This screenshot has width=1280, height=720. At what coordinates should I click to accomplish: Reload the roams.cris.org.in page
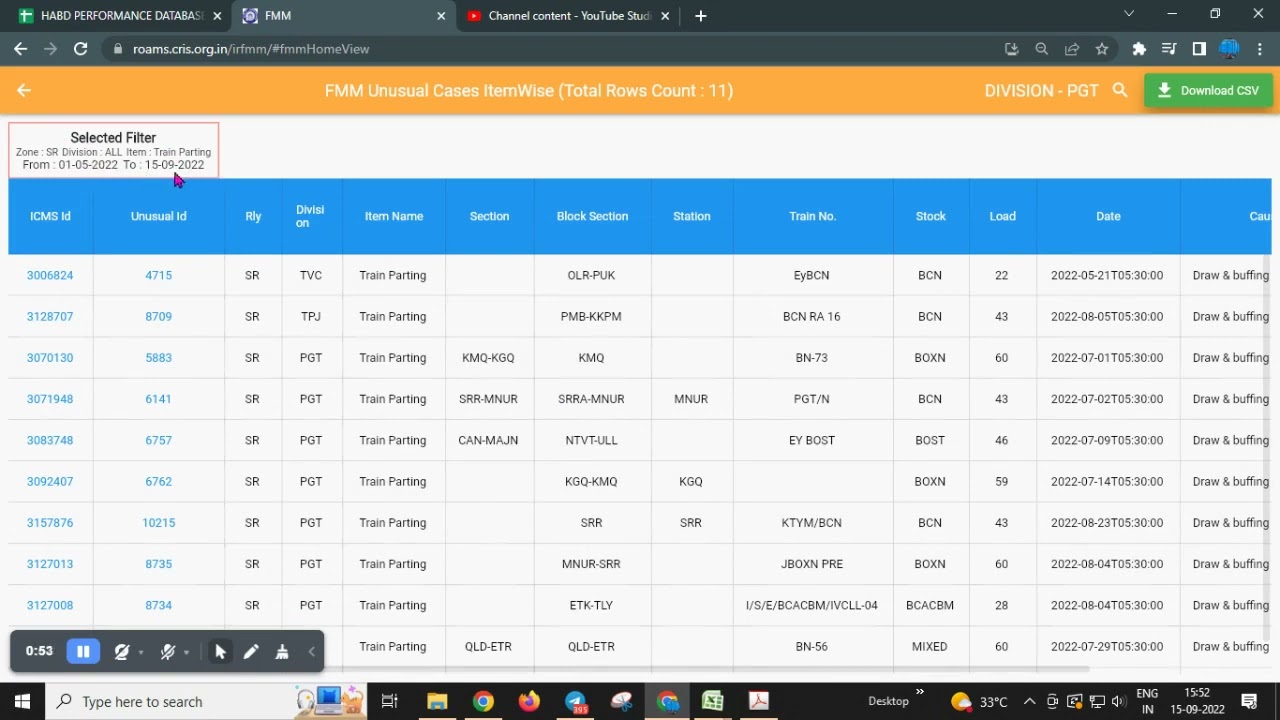(x=81, y=48)
